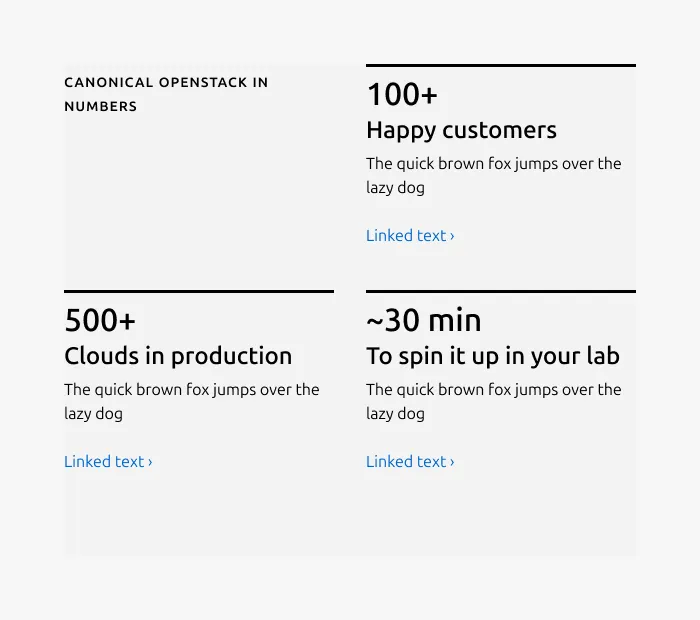Click the black divider line above 100+
The width and height of the screenshot is (700, 620).
pos(501,66)
